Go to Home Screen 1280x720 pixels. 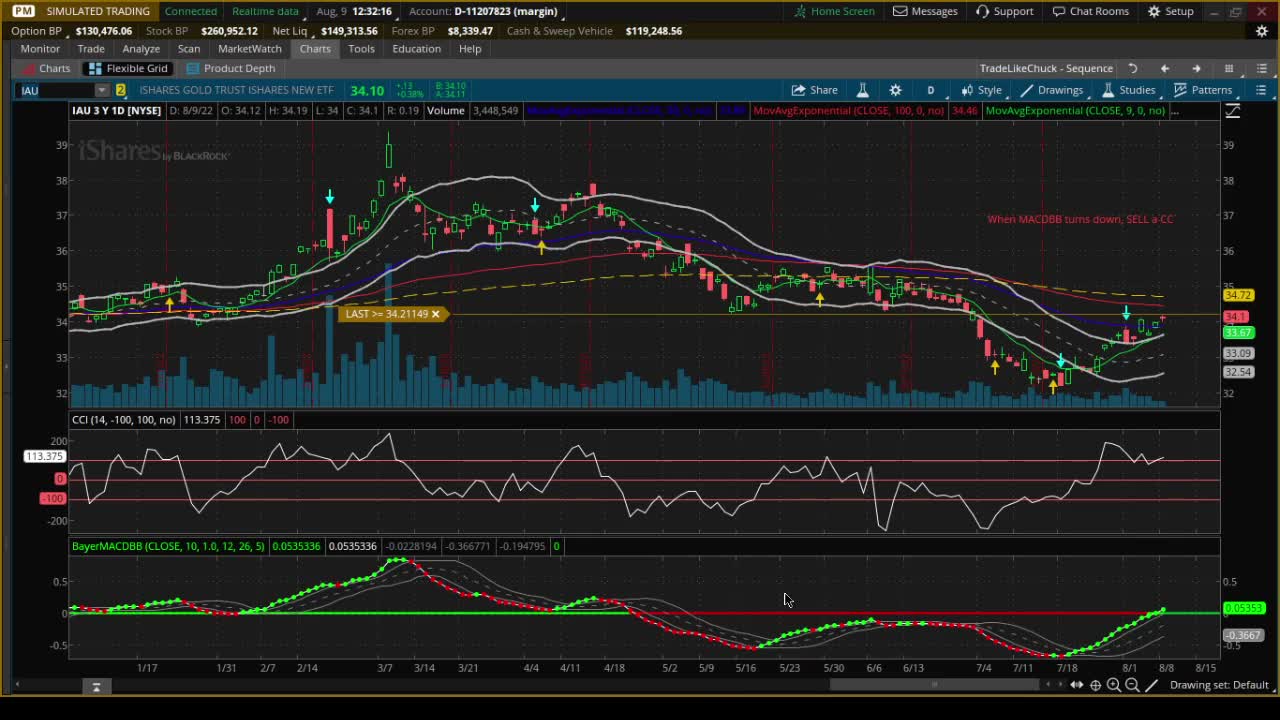[834, 11]
